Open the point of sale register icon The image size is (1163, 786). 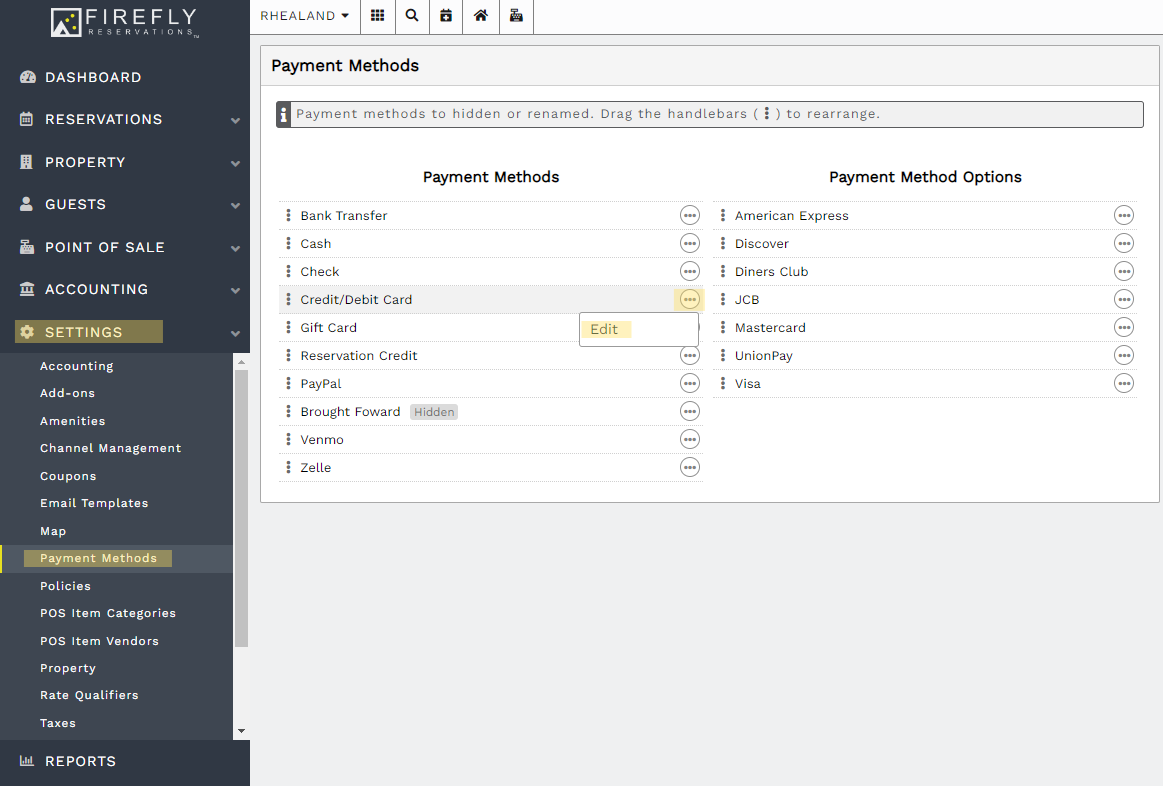pos(516,16)
